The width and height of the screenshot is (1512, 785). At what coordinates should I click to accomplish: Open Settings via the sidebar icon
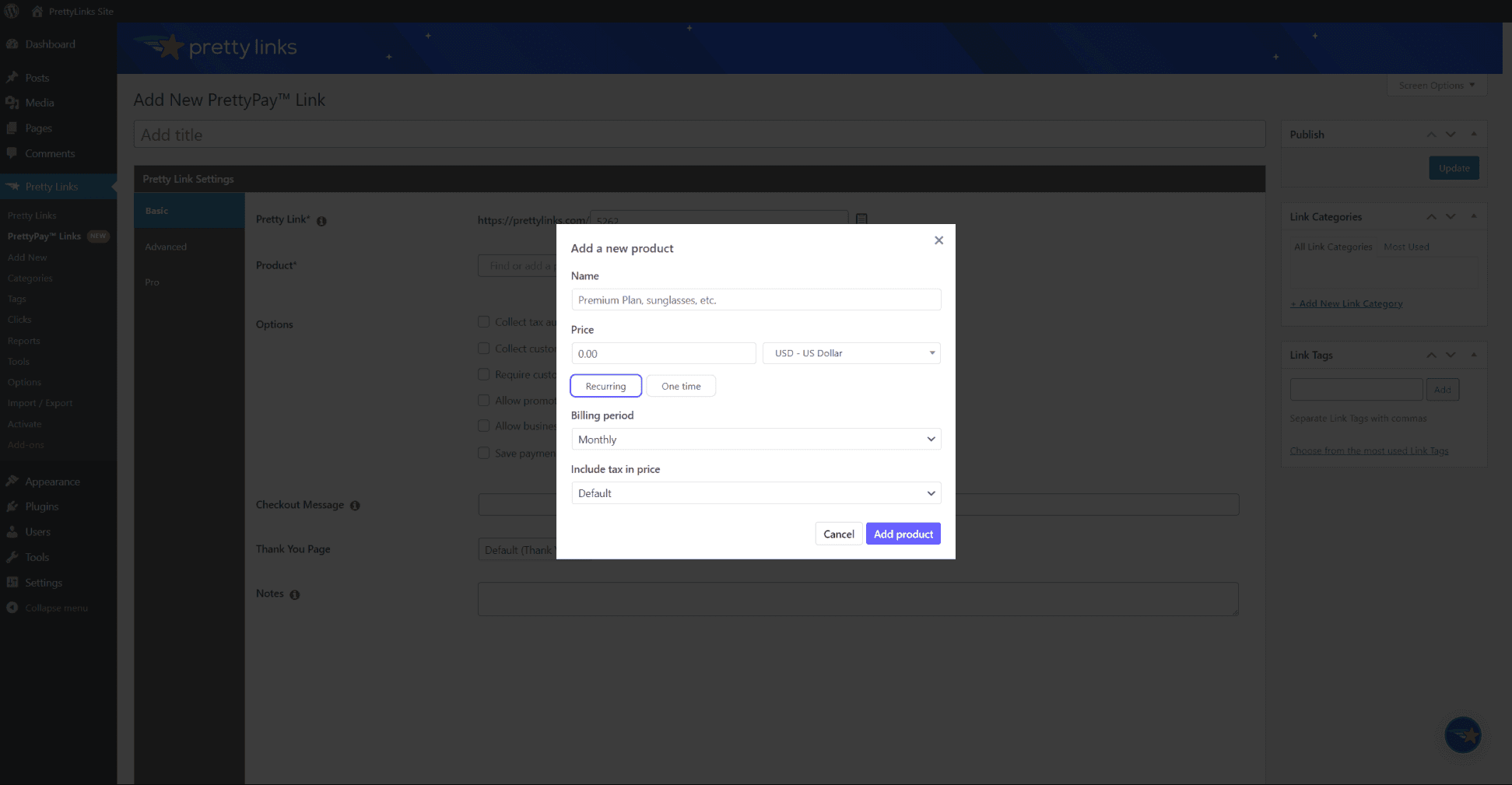click(13, 582)
